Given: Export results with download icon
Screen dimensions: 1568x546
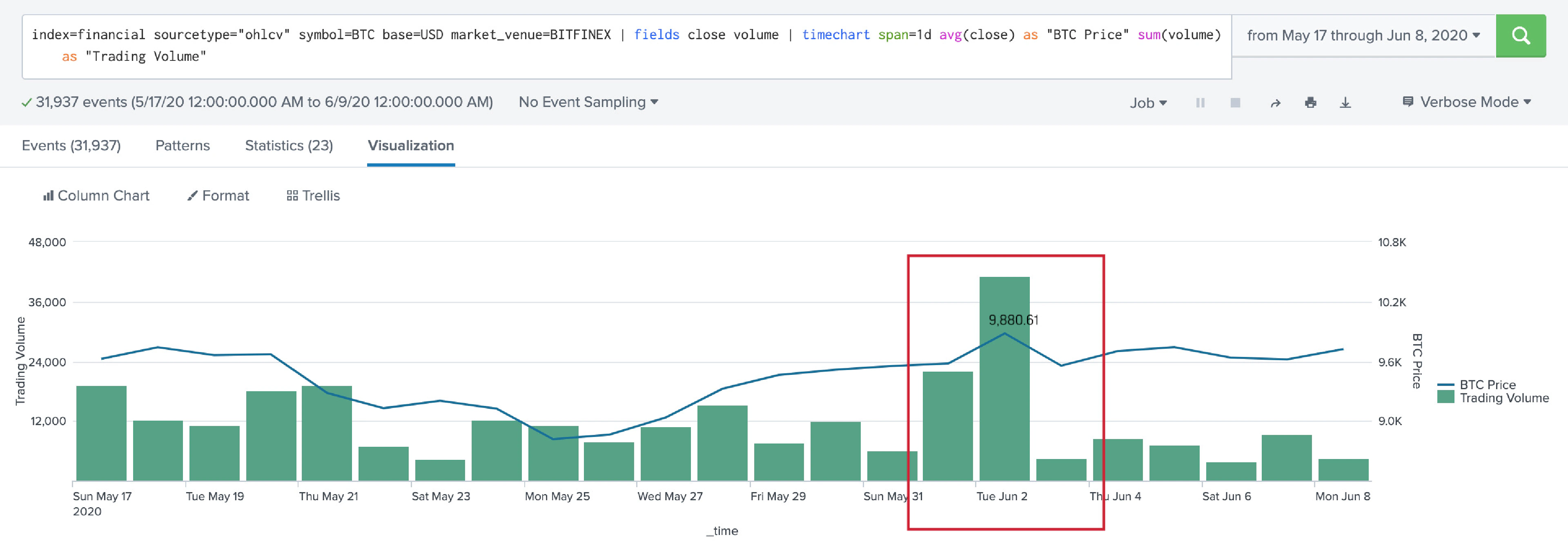Looking at the screenshot, I should click(x=1345, y=103).
